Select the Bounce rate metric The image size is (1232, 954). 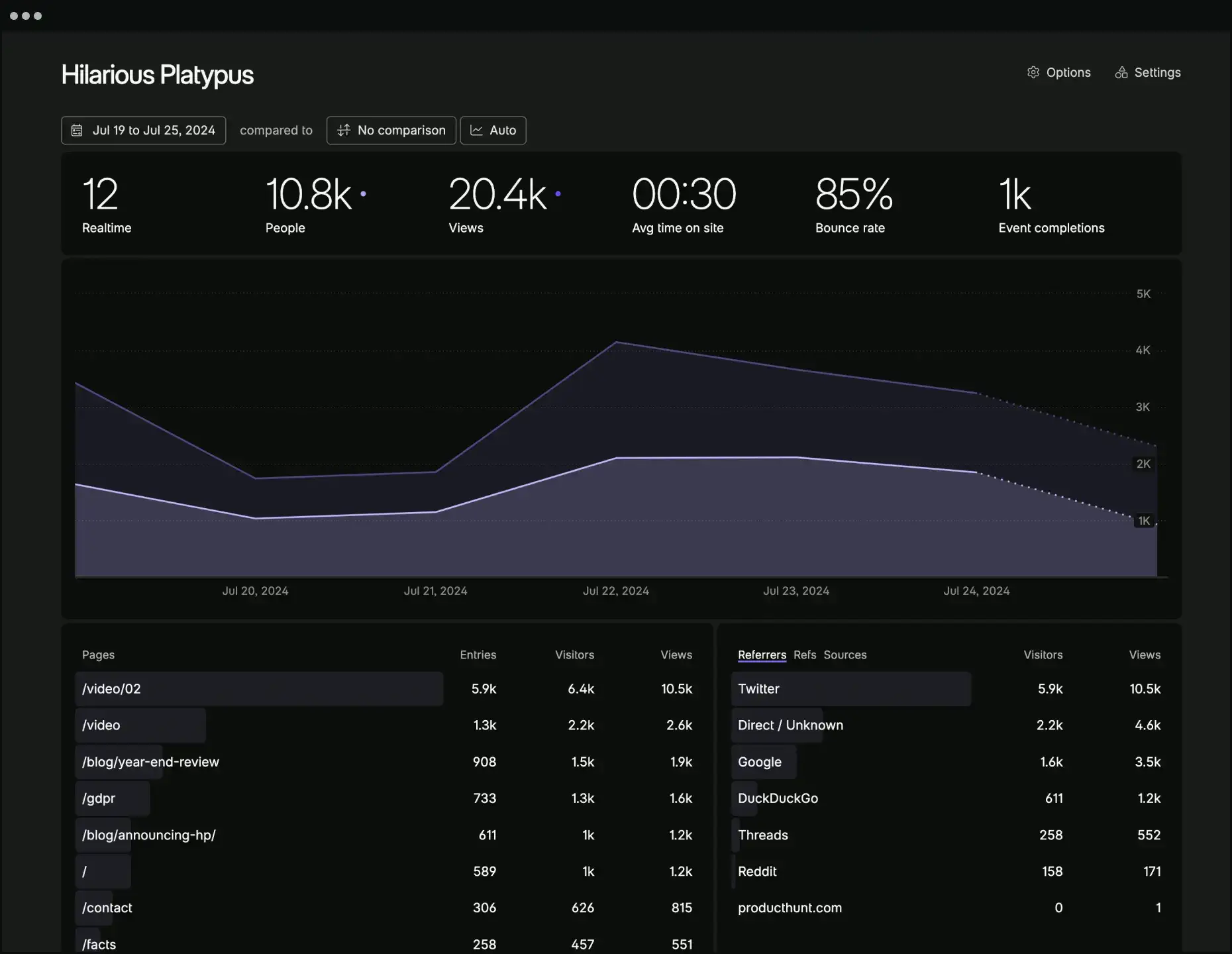click(x=854, y=204)
